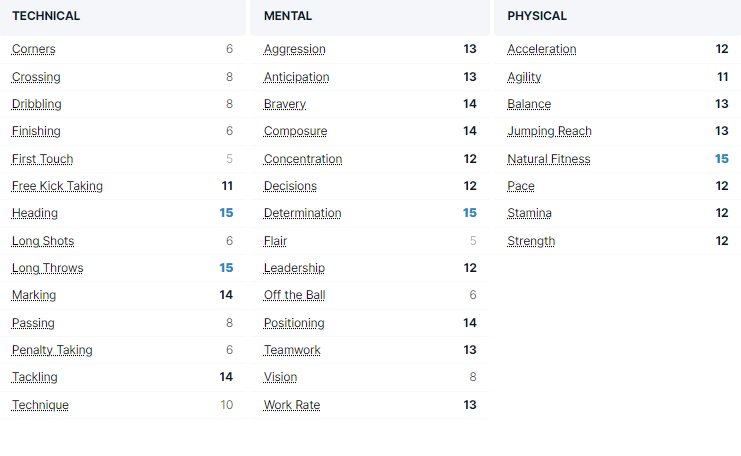Open the Long Throws attribute
741x456 pixels.
coord(47,268)
